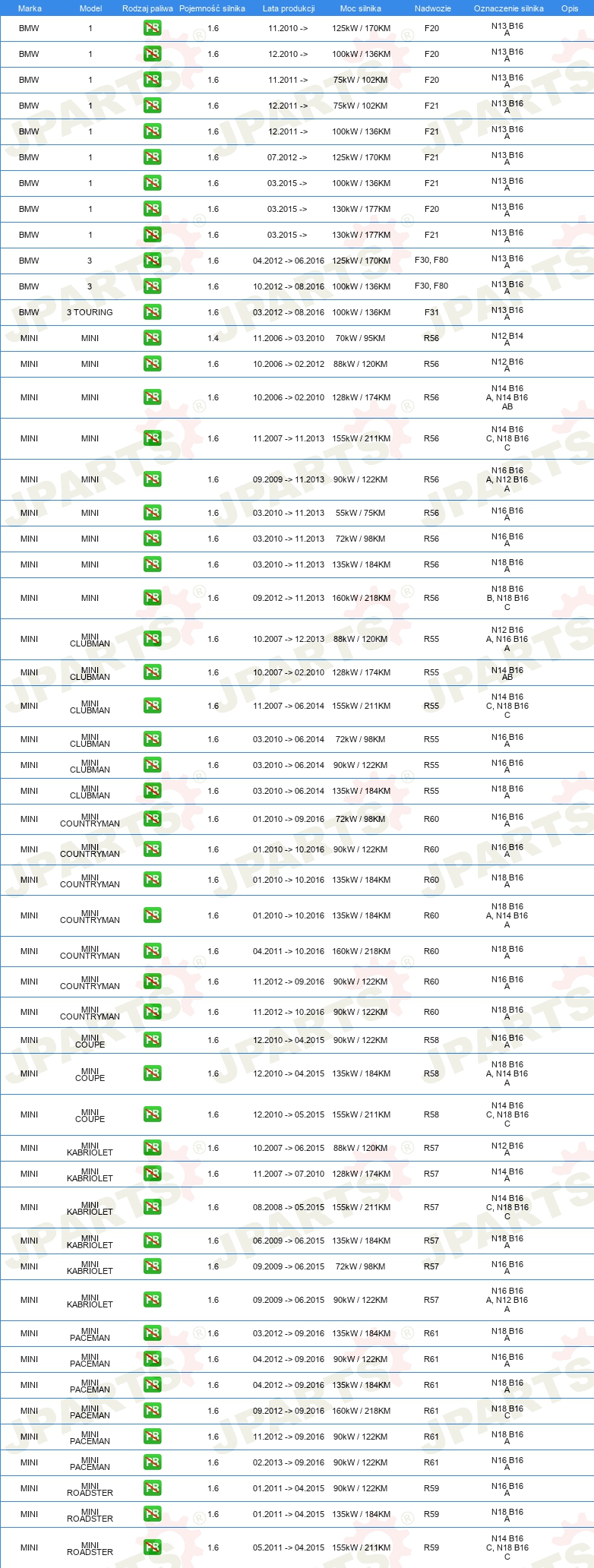Viewport: 594px width, 1568px height.
Task: Click fuel icon in KABRIOLET 06.2009 -> 06.2015 row
Action: pyautogui.click(x=152, y=1241)
